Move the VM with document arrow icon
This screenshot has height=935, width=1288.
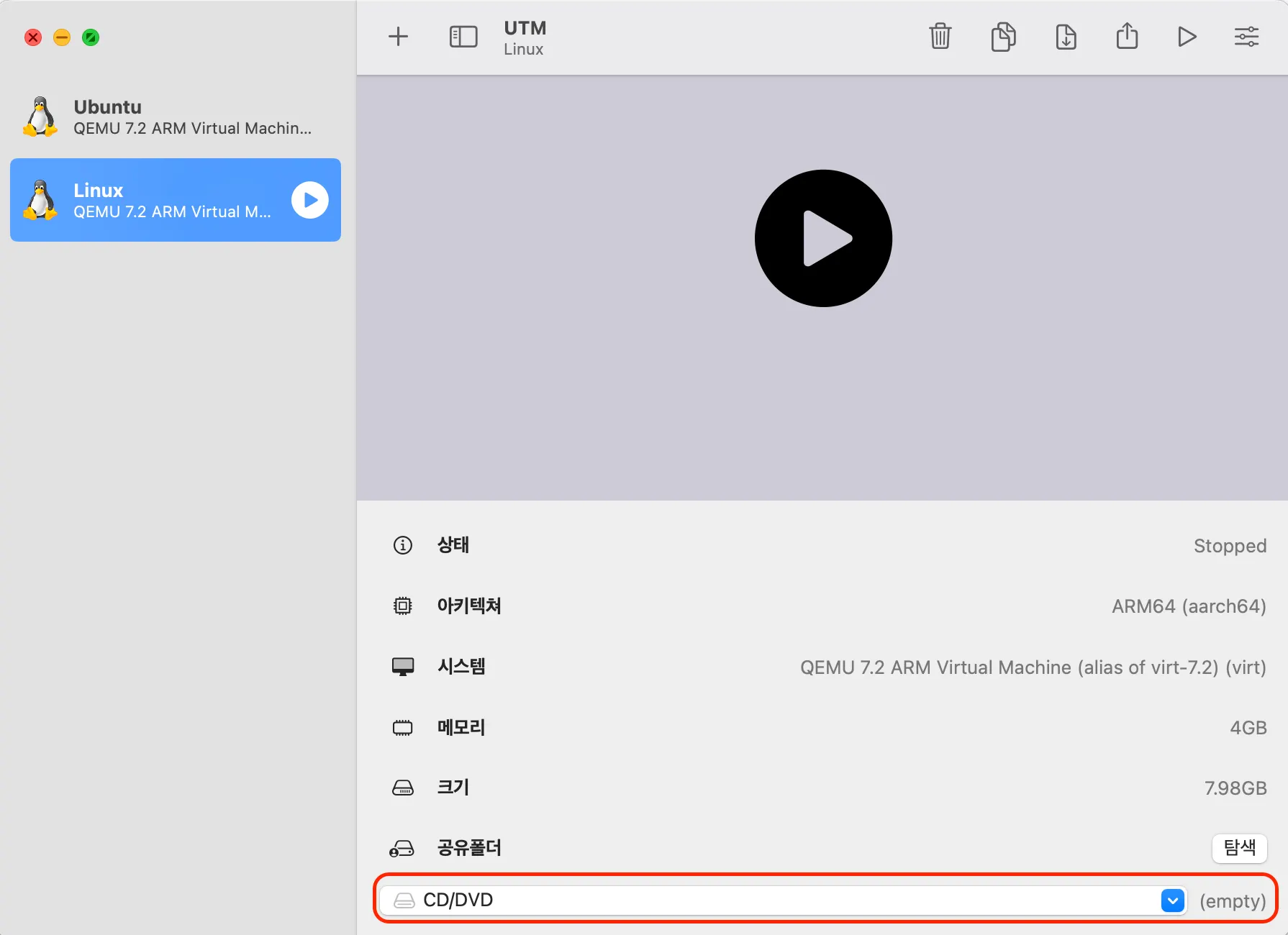click(1066, 37)
